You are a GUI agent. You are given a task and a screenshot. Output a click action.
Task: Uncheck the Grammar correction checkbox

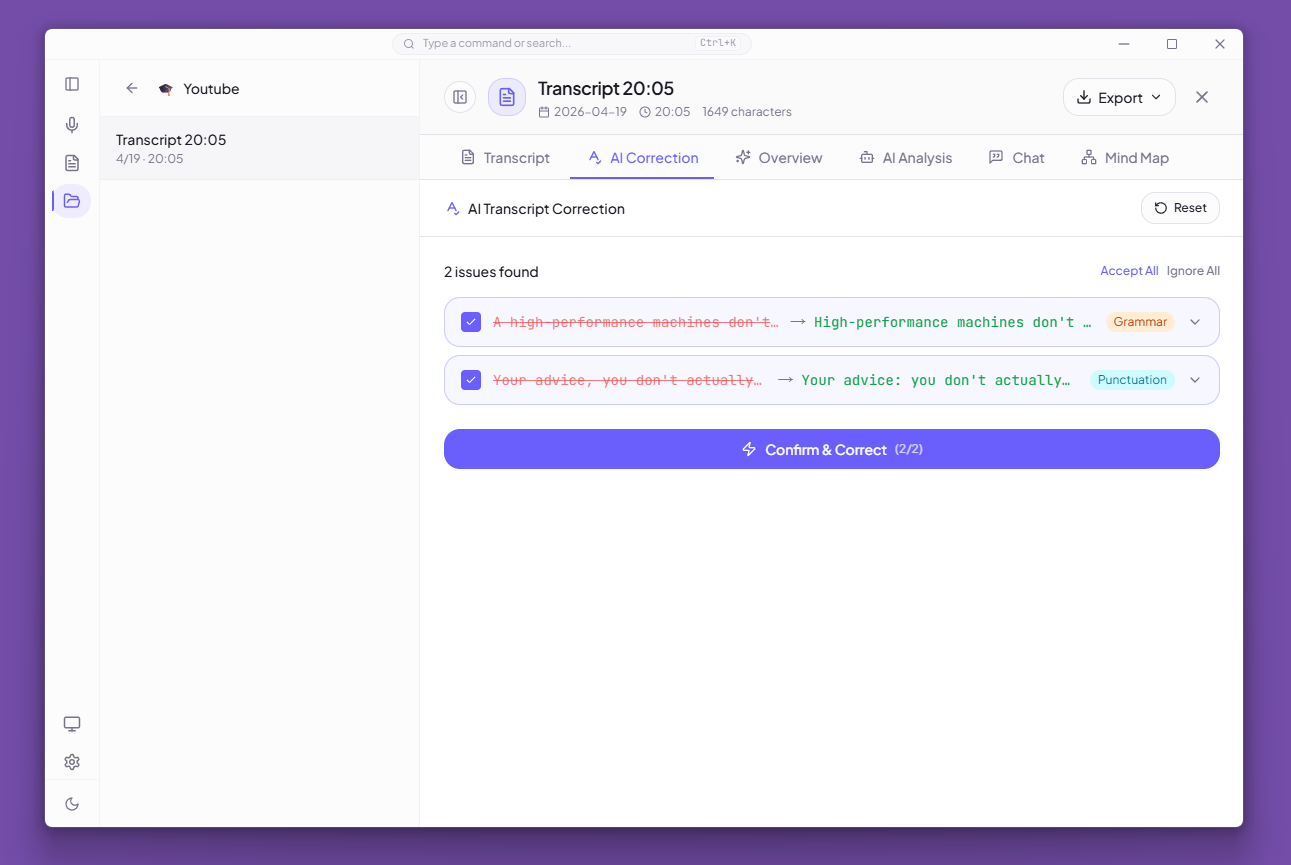pyautogui.click(x=471, y=322)
